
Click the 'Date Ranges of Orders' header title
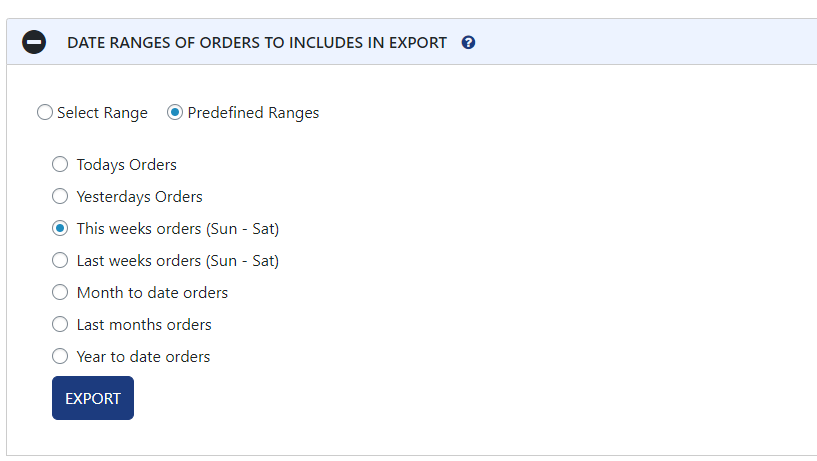click(257, 43)
